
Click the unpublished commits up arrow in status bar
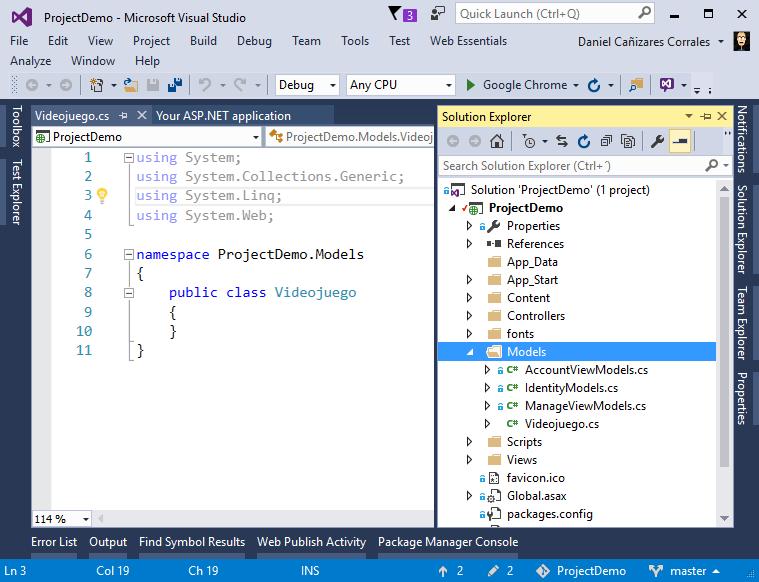point(443,571)
